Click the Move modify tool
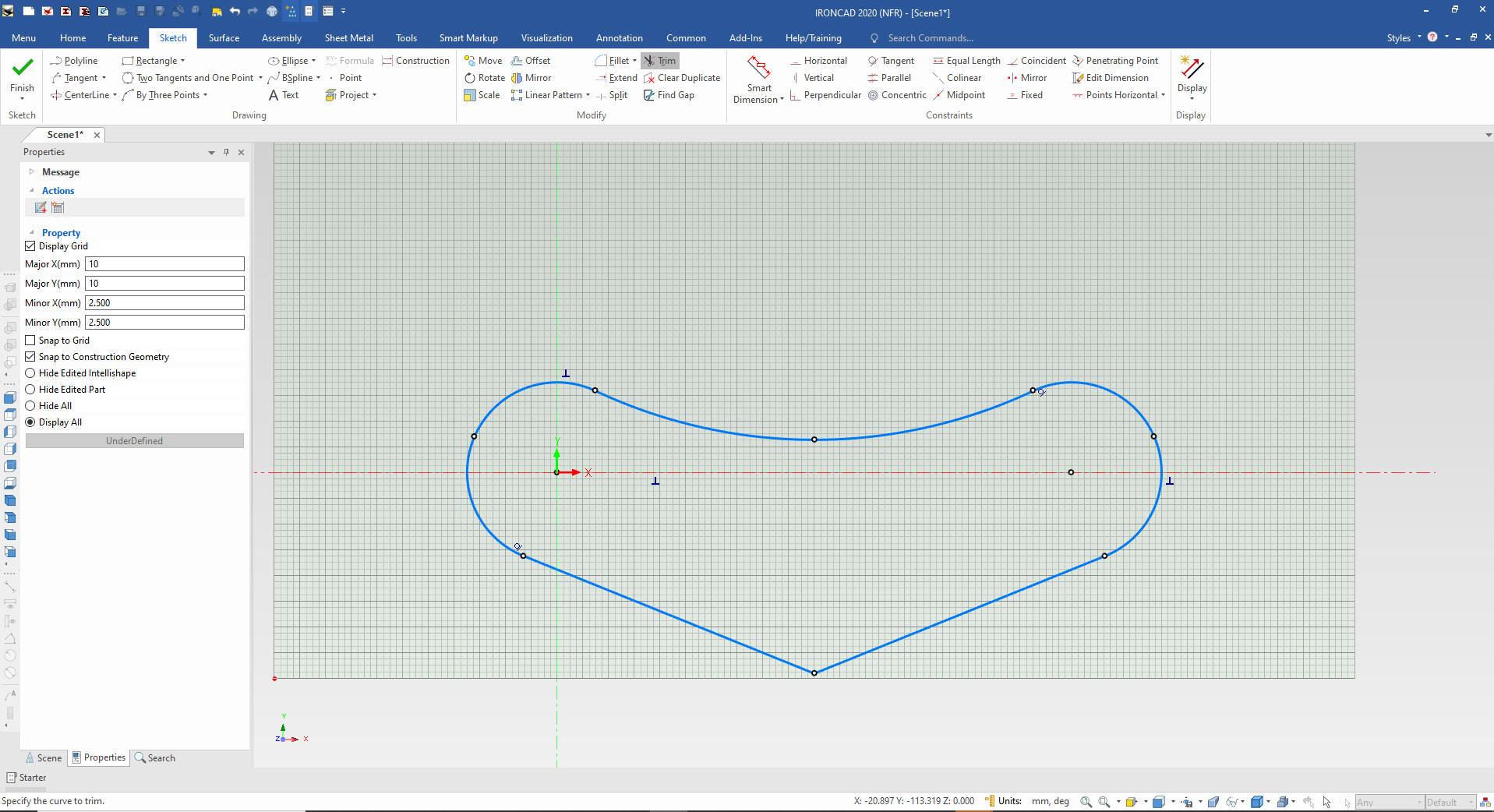 click(x=483, y=61)
